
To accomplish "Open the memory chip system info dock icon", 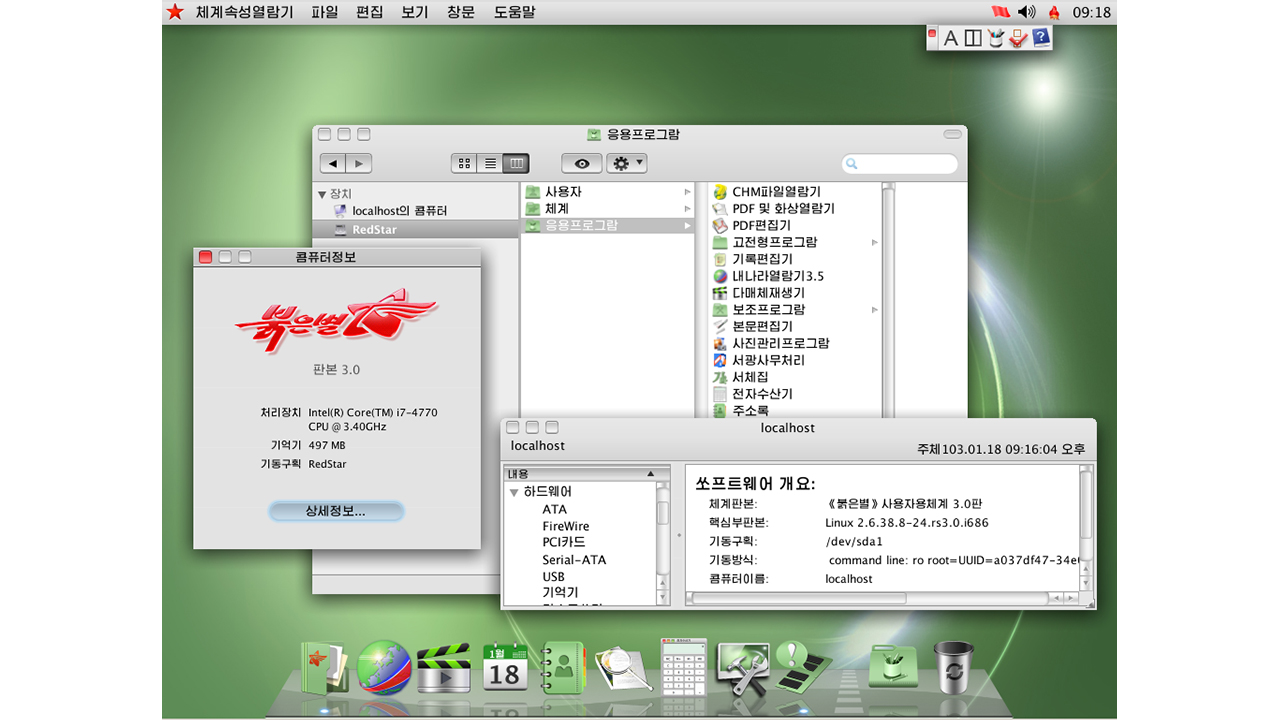I will coord(803,668).
